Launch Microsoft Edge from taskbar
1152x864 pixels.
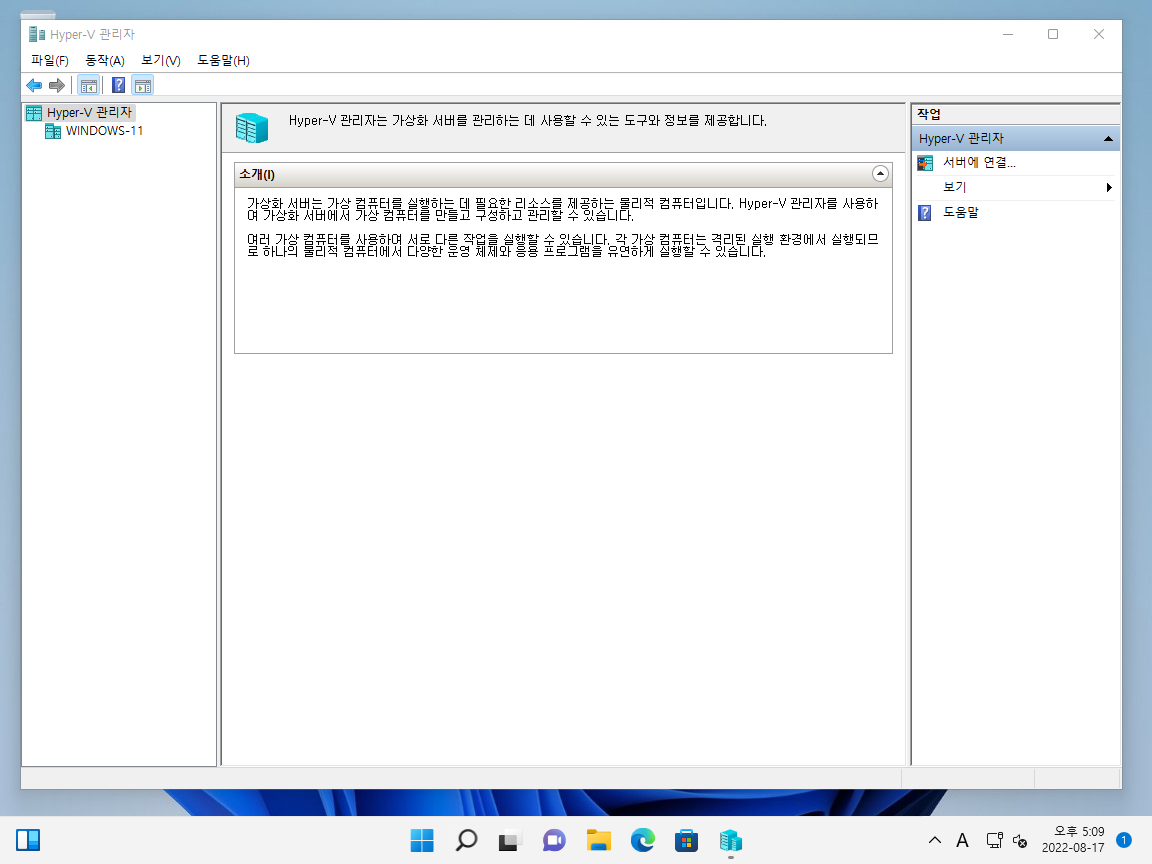[x=642, y=840]
